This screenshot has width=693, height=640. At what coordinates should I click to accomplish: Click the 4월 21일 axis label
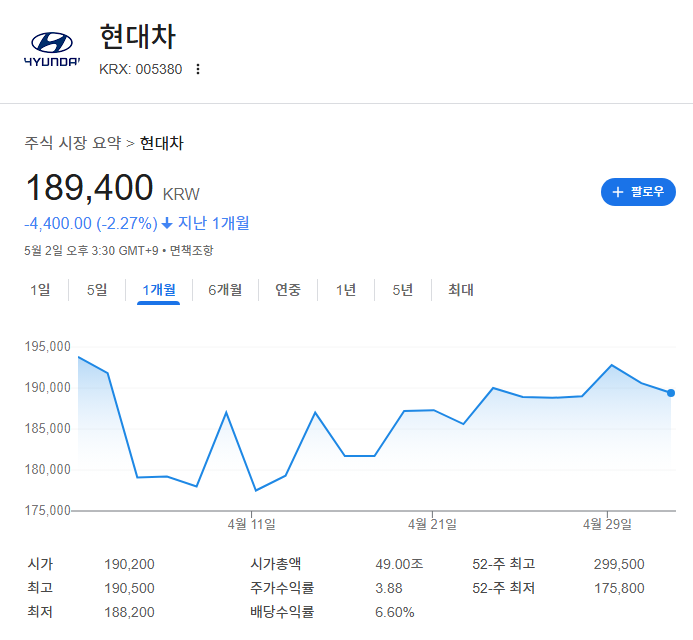click(x=432, y=524)
